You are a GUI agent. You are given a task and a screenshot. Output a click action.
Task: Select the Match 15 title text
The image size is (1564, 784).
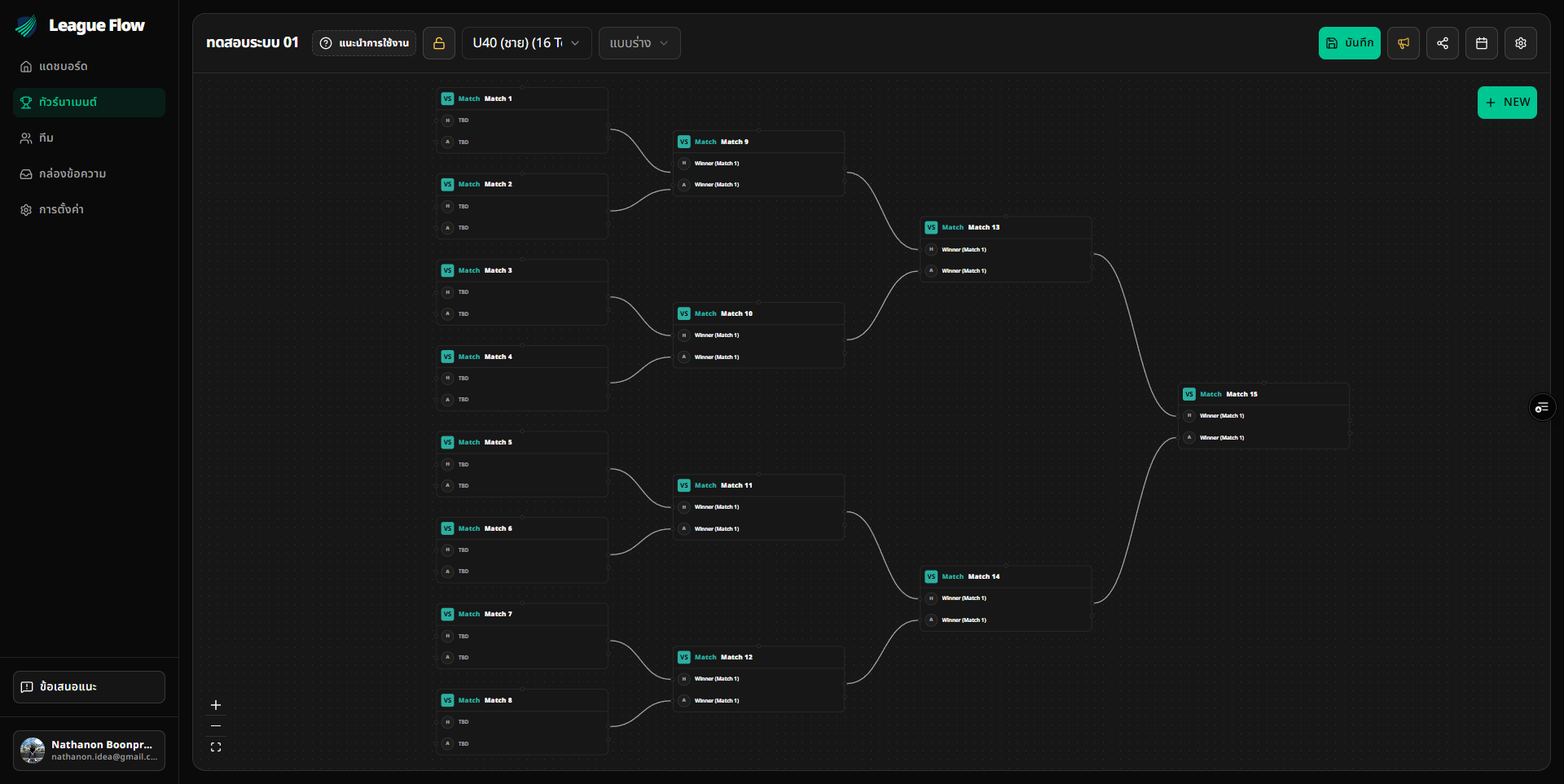pyautogui.click(x=1242, y=394)
